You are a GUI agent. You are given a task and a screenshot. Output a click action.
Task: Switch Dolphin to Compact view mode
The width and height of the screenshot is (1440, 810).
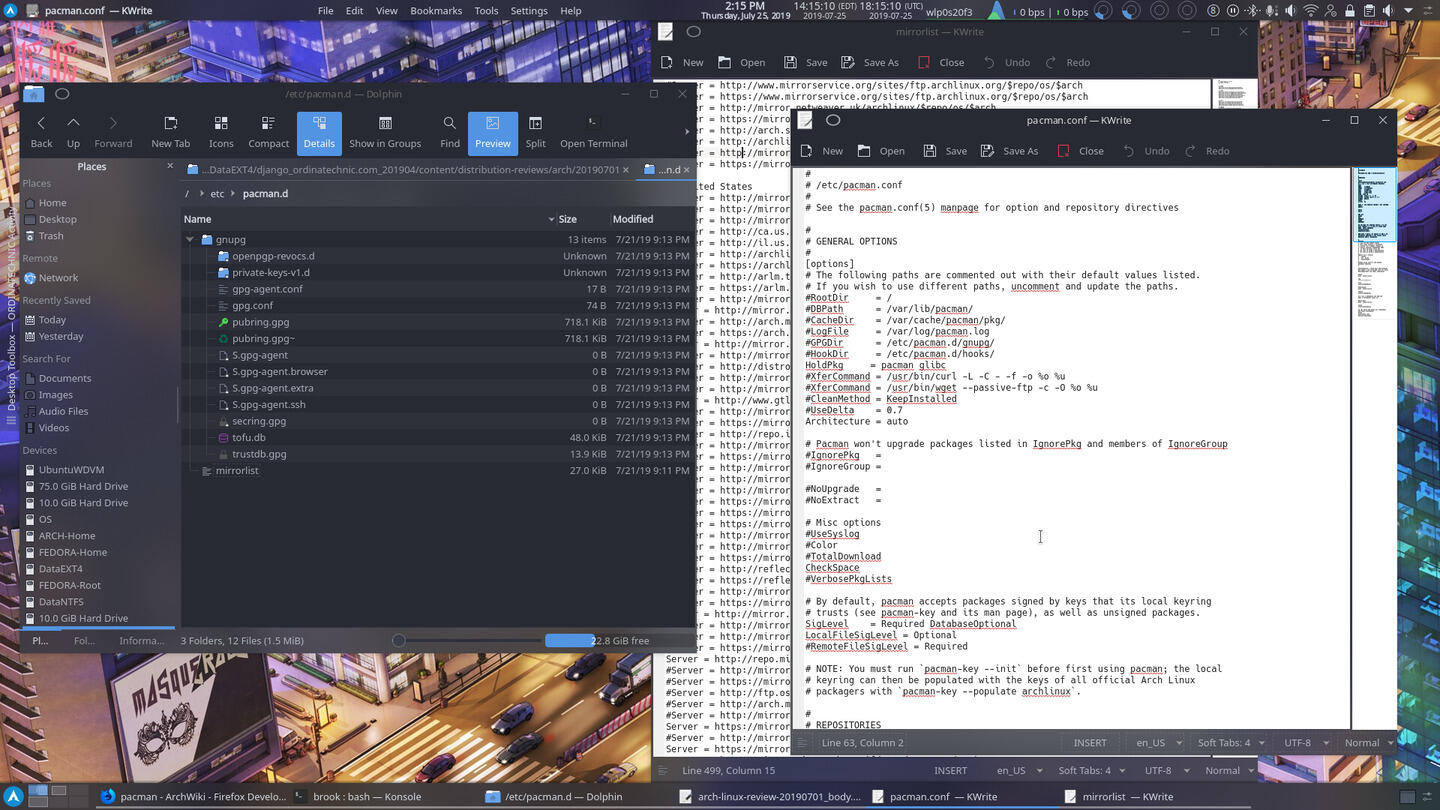coord(268,132)
